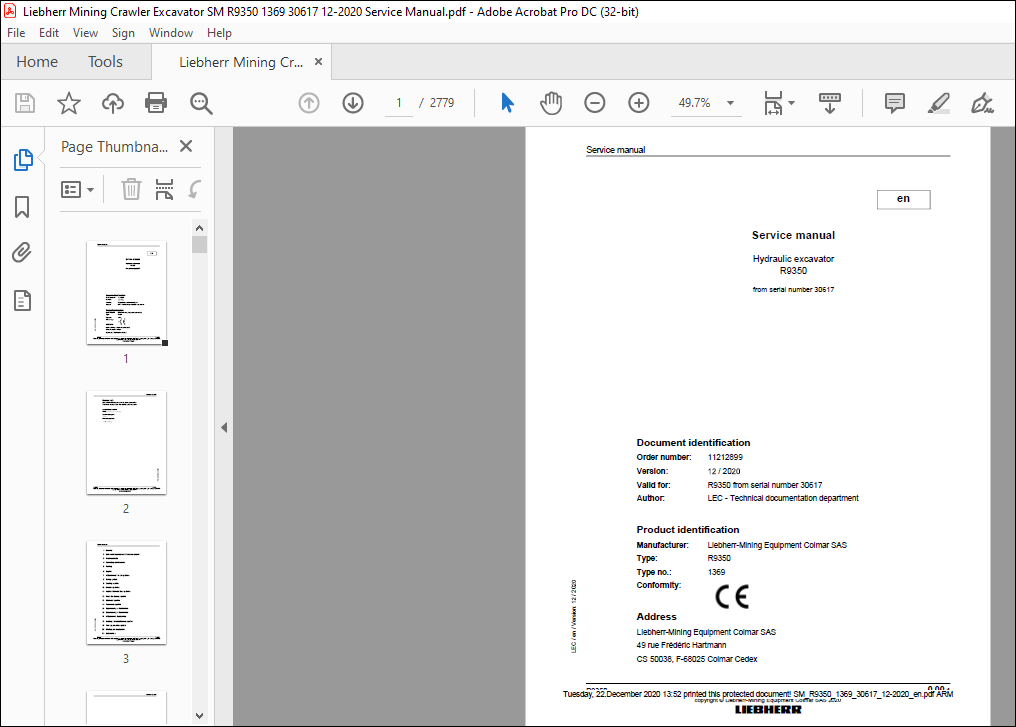Open the File menu
Image resolution: width=1016 pixels, height=727 pixels.
point(16,33)
